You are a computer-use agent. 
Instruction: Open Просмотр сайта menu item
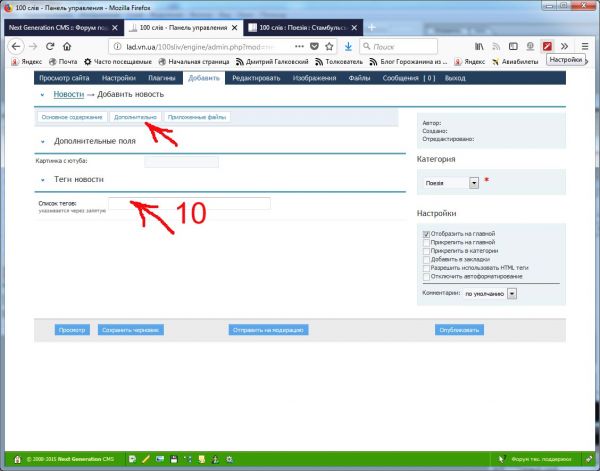64,78
